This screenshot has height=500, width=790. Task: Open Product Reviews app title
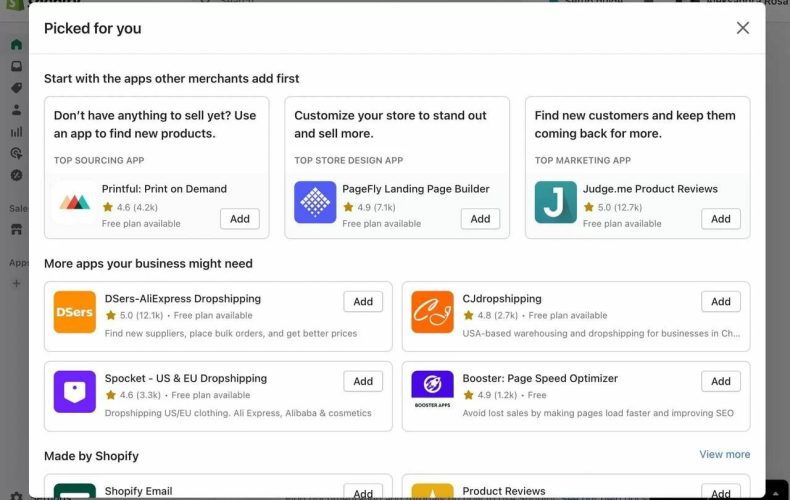pyautogui.click(x=504, y=491)
